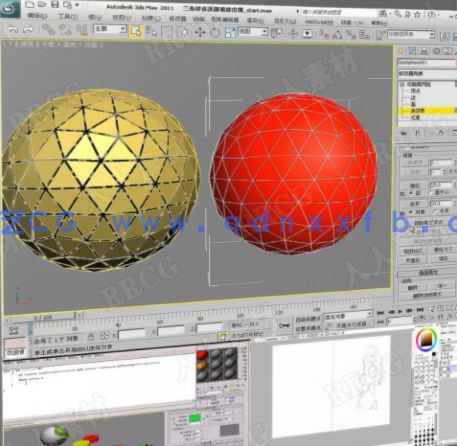Switch to the Motion command panel tab
This screenshot has height=446, width=457.
pyautogui.click(x=436, y=51)
